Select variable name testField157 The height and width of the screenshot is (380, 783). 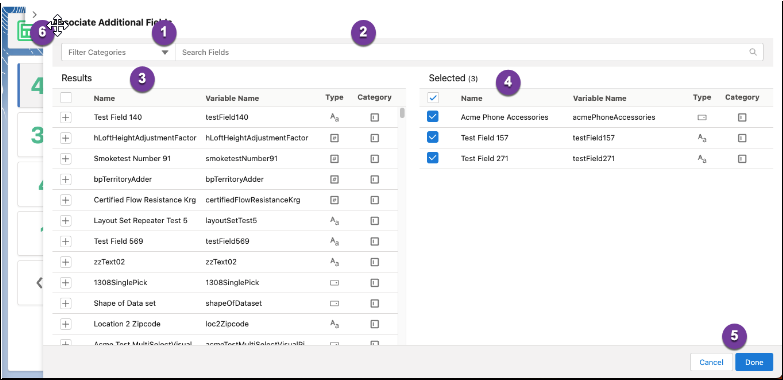point(594,138)
